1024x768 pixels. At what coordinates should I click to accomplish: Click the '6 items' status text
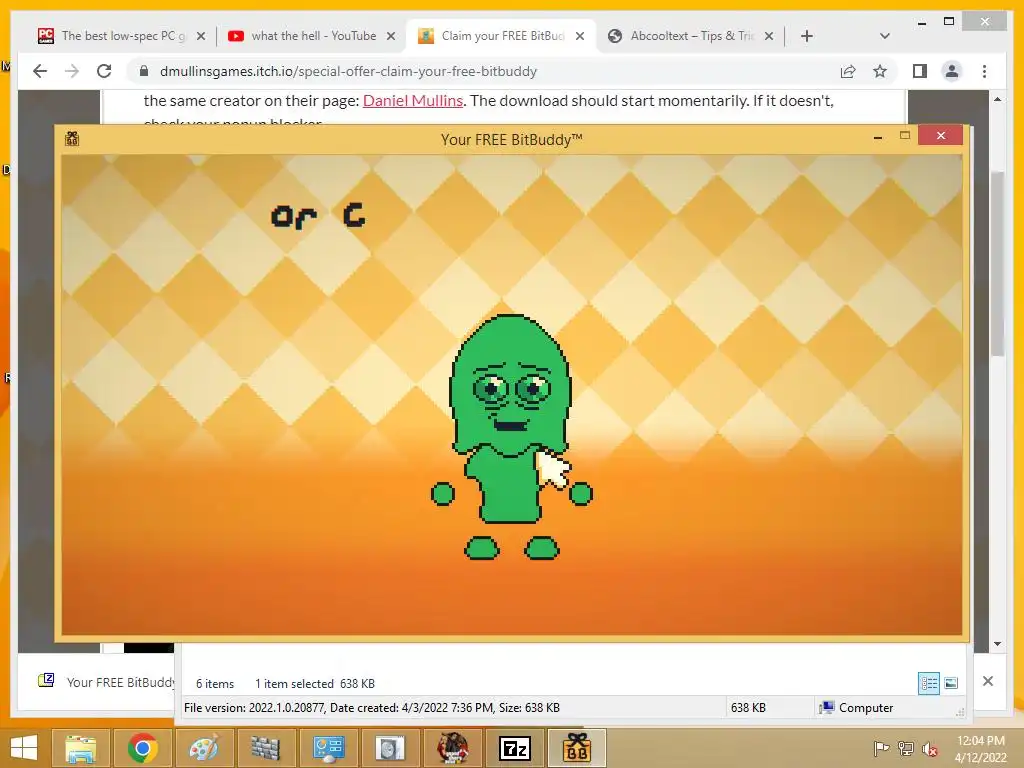click(x=215, y=684)
